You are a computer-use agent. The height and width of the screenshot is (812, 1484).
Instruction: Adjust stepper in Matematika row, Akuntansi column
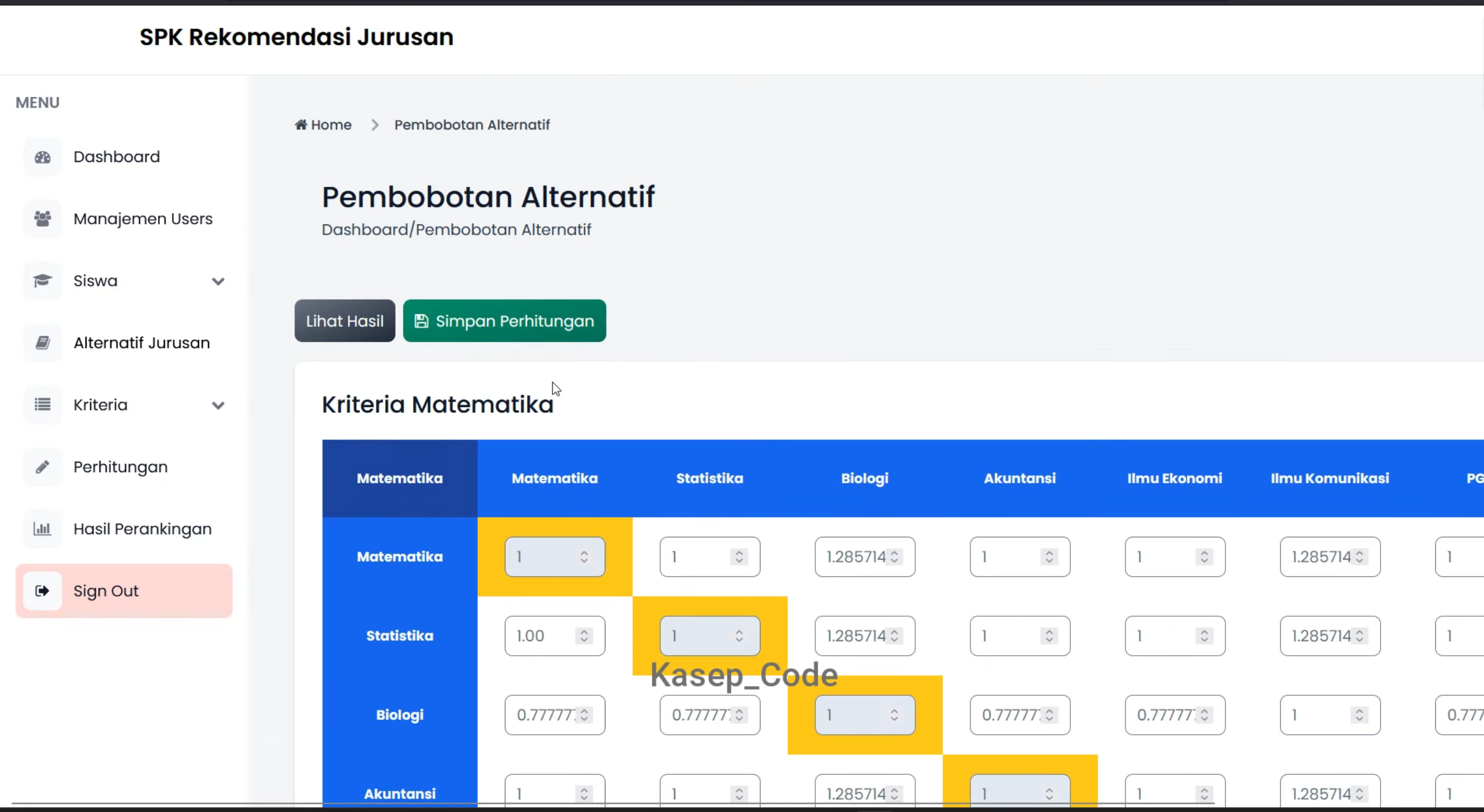click(x=1049, y=557)
